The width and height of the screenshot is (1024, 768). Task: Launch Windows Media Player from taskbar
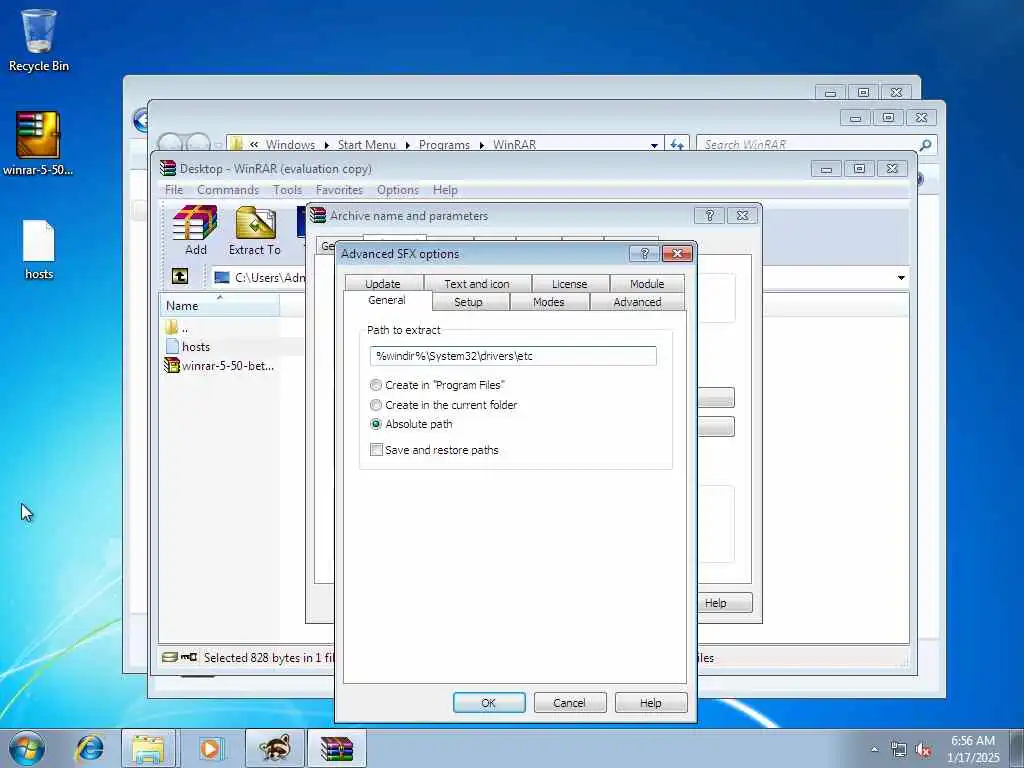(x=210, y=749)
